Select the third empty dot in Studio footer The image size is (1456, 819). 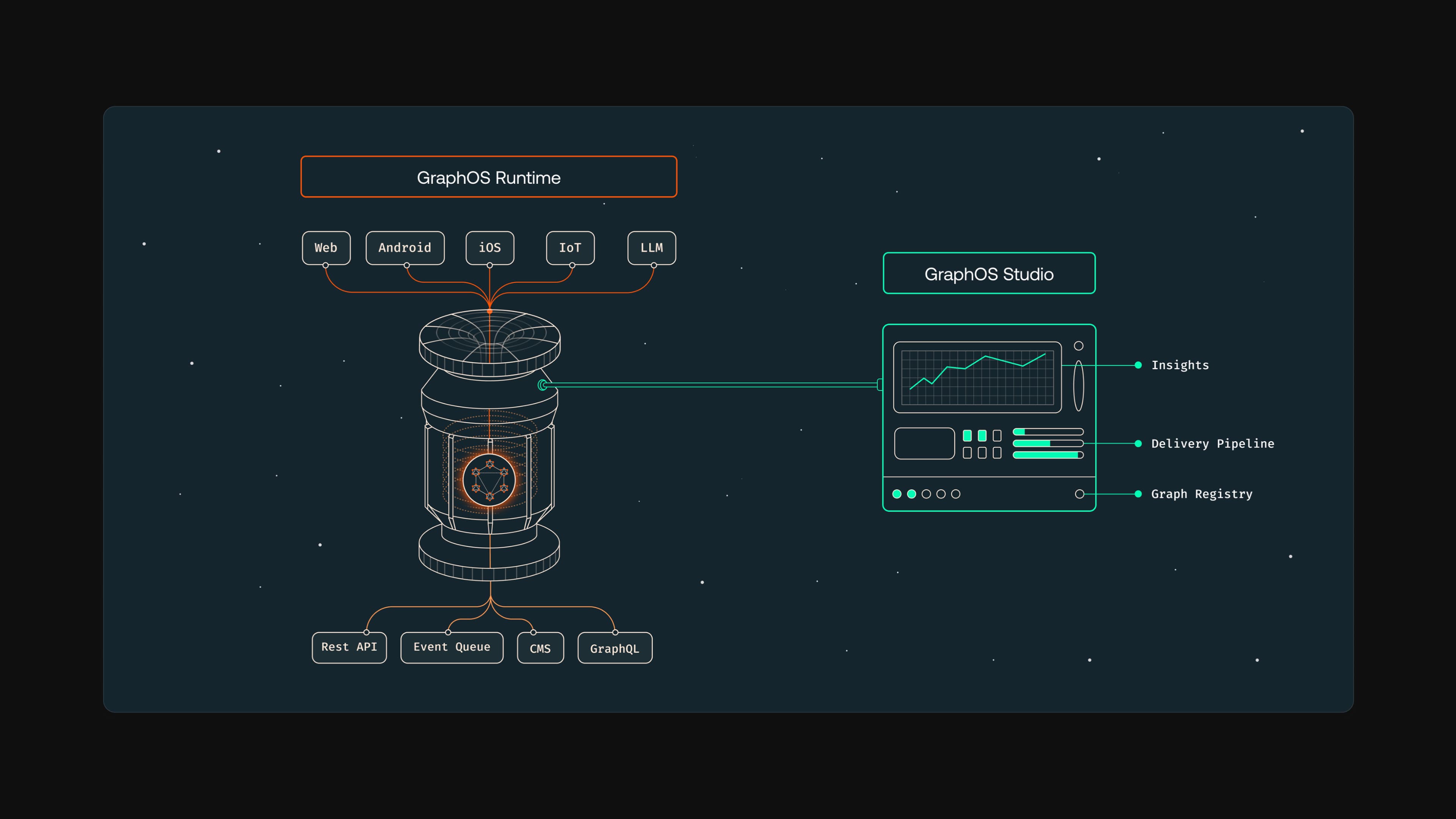tap(956, 494)
